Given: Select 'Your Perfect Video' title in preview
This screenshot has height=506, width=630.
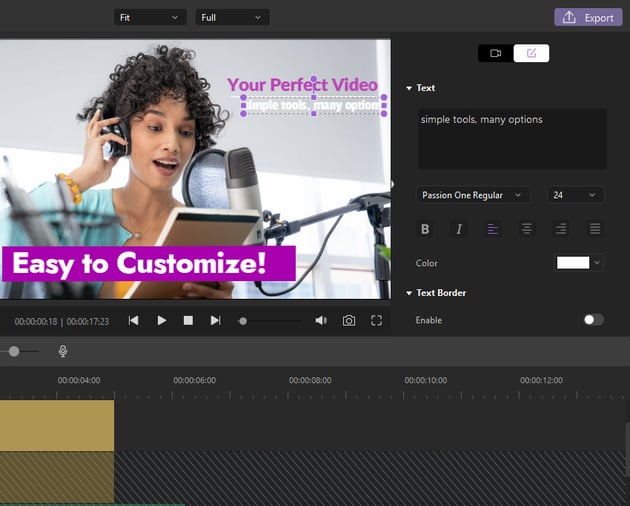Looking at the screenshot, I should point(302,85).
